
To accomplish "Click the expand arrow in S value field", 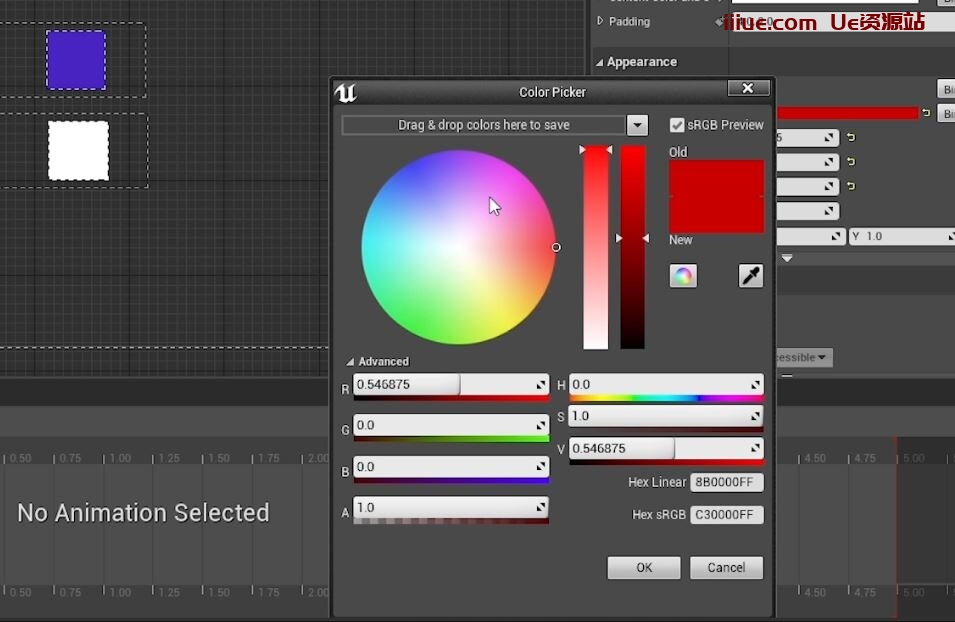I will [x=756, y=416].
